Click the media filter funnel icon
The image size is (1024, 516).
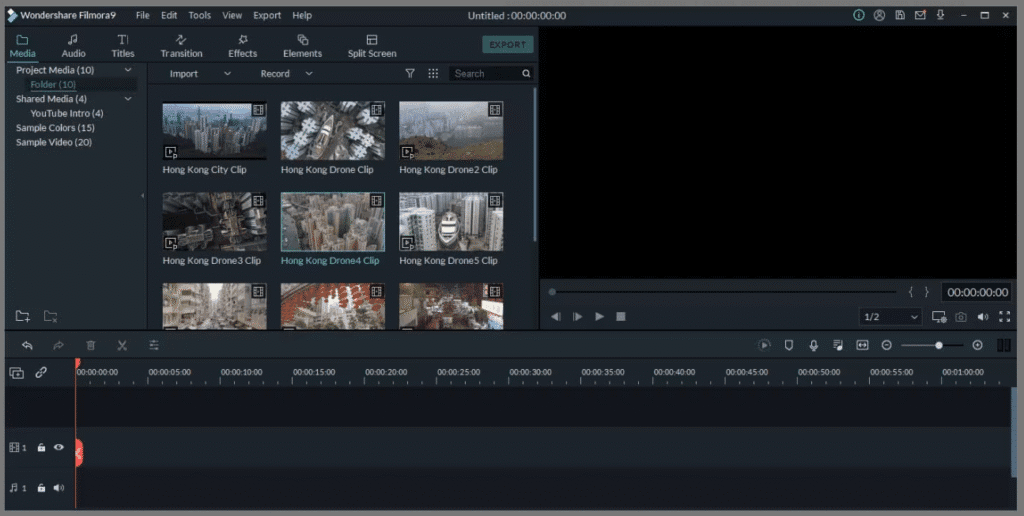(x=410, y=74)
